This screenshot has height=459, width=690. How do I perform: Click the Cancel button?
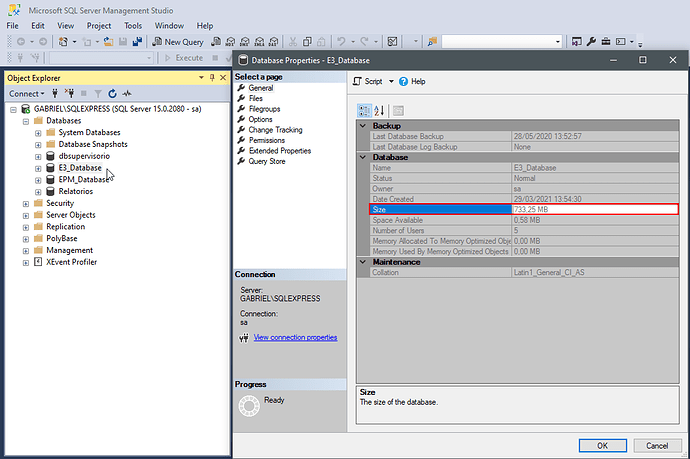click(x=657, y=445)
